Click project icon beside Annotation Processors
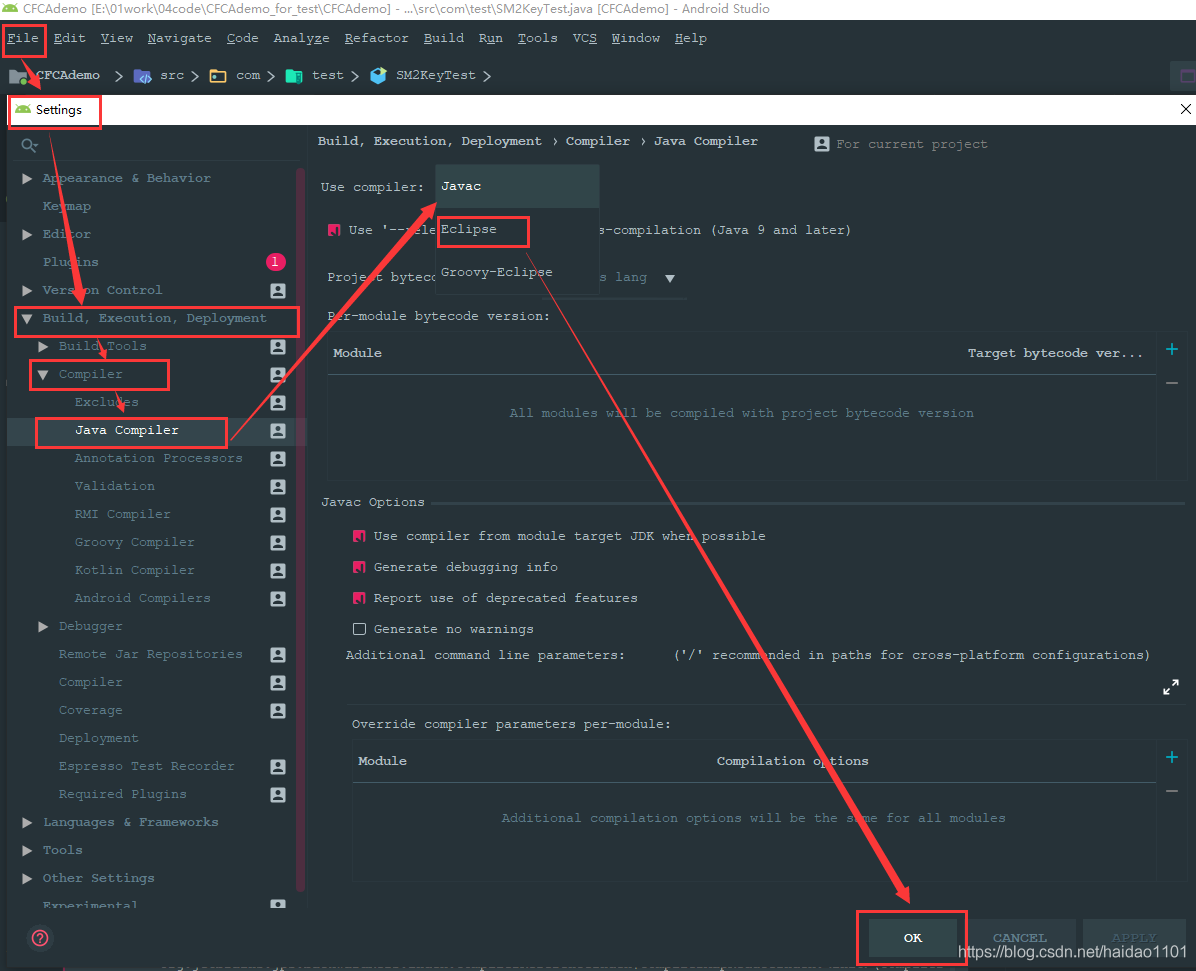Image resolution: width=1196 pixels, height=971 pixels. (x=278, y=458)
